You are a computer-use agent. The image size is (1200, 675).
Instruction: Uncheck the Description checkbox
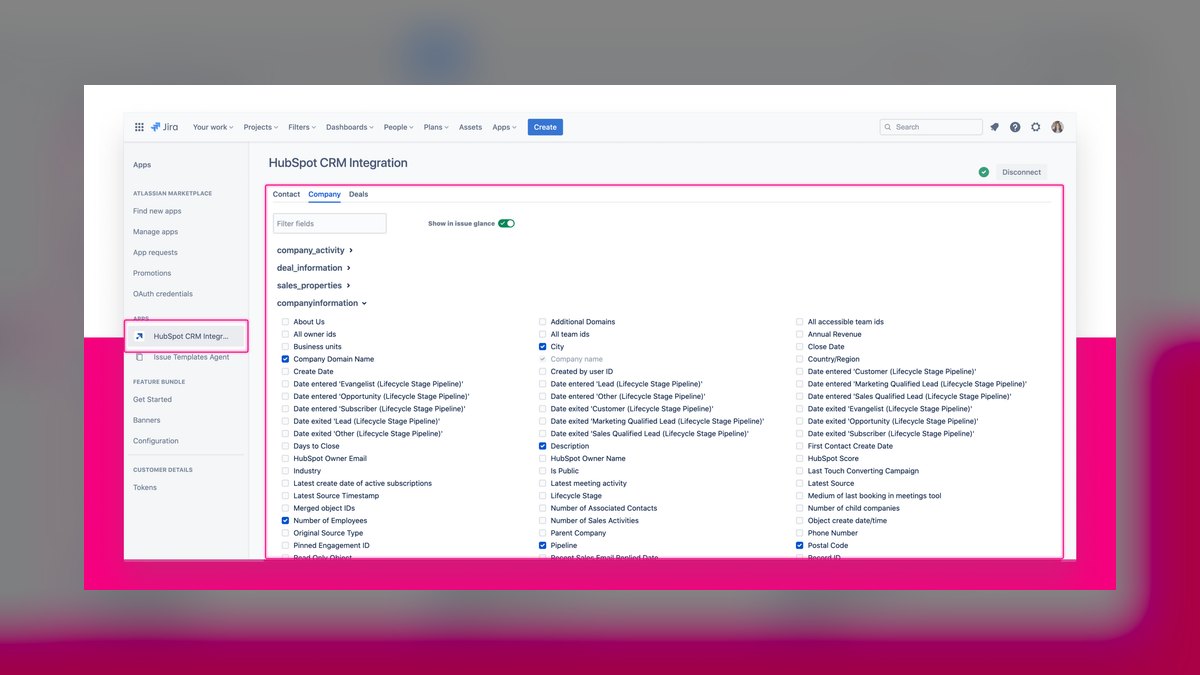click(x=543, y=446)
